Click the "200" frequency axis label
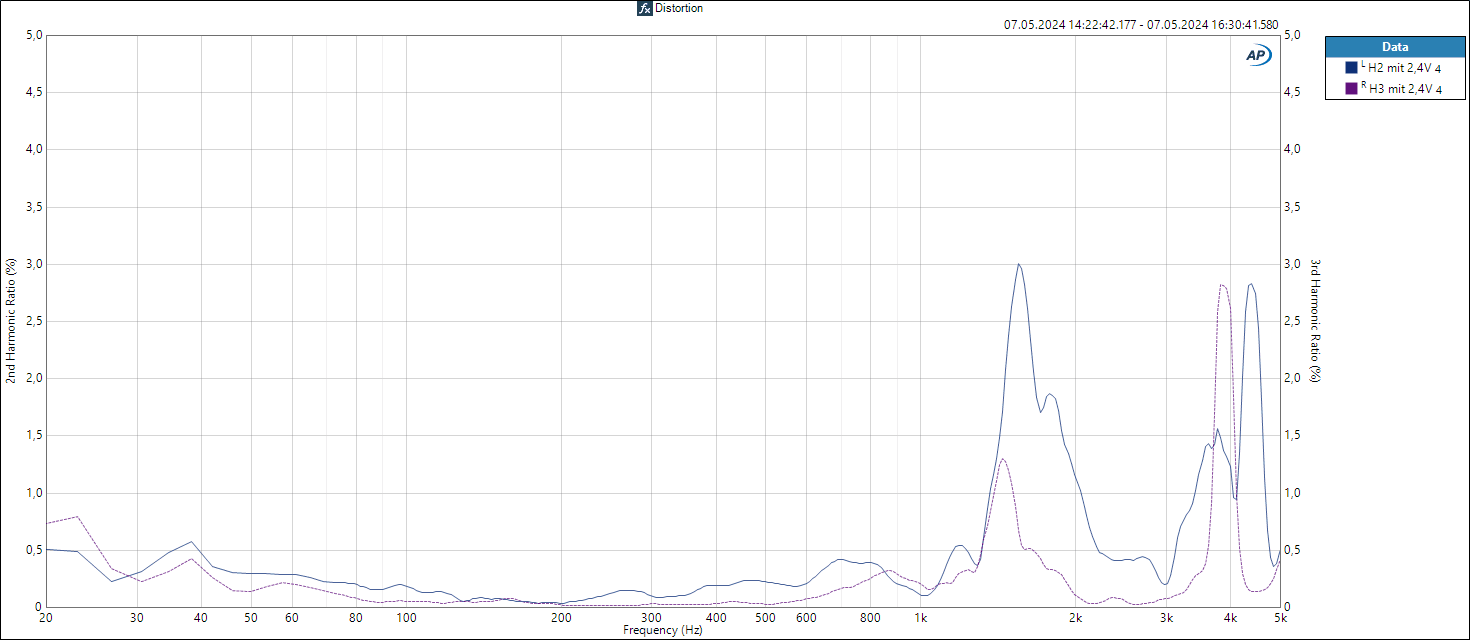1470x640 pixels. pyautogui.click(x=561, y=618)
